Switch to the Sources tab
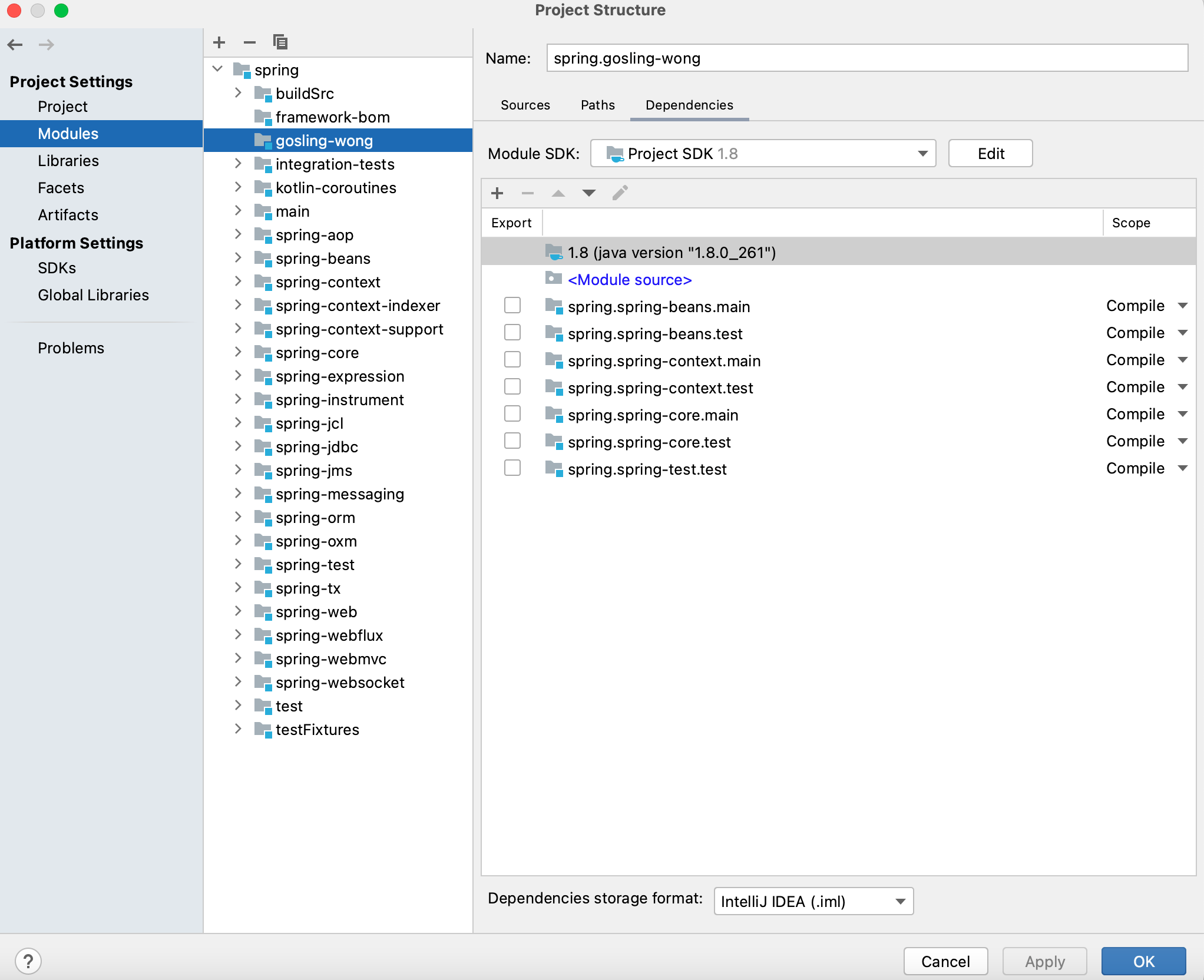 point(525,105)
